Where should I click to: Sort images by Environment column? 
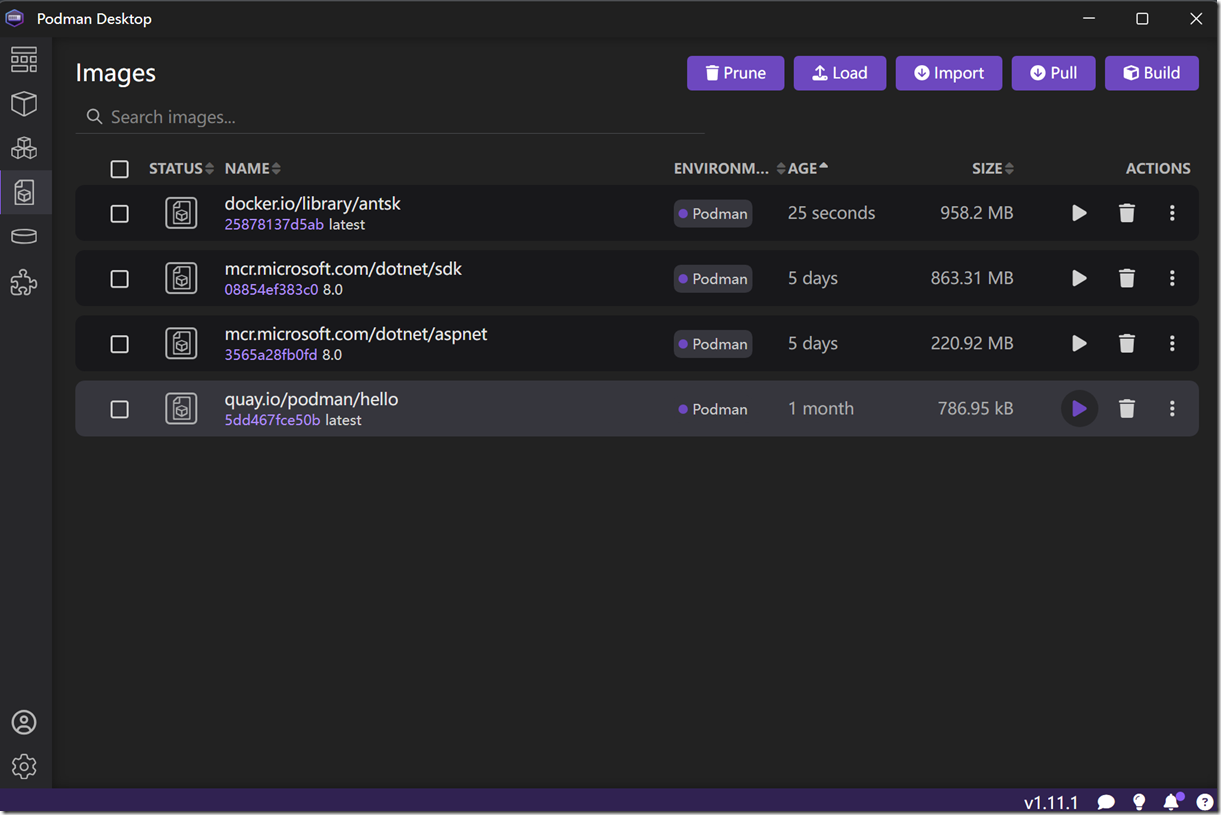click(729, 168)
